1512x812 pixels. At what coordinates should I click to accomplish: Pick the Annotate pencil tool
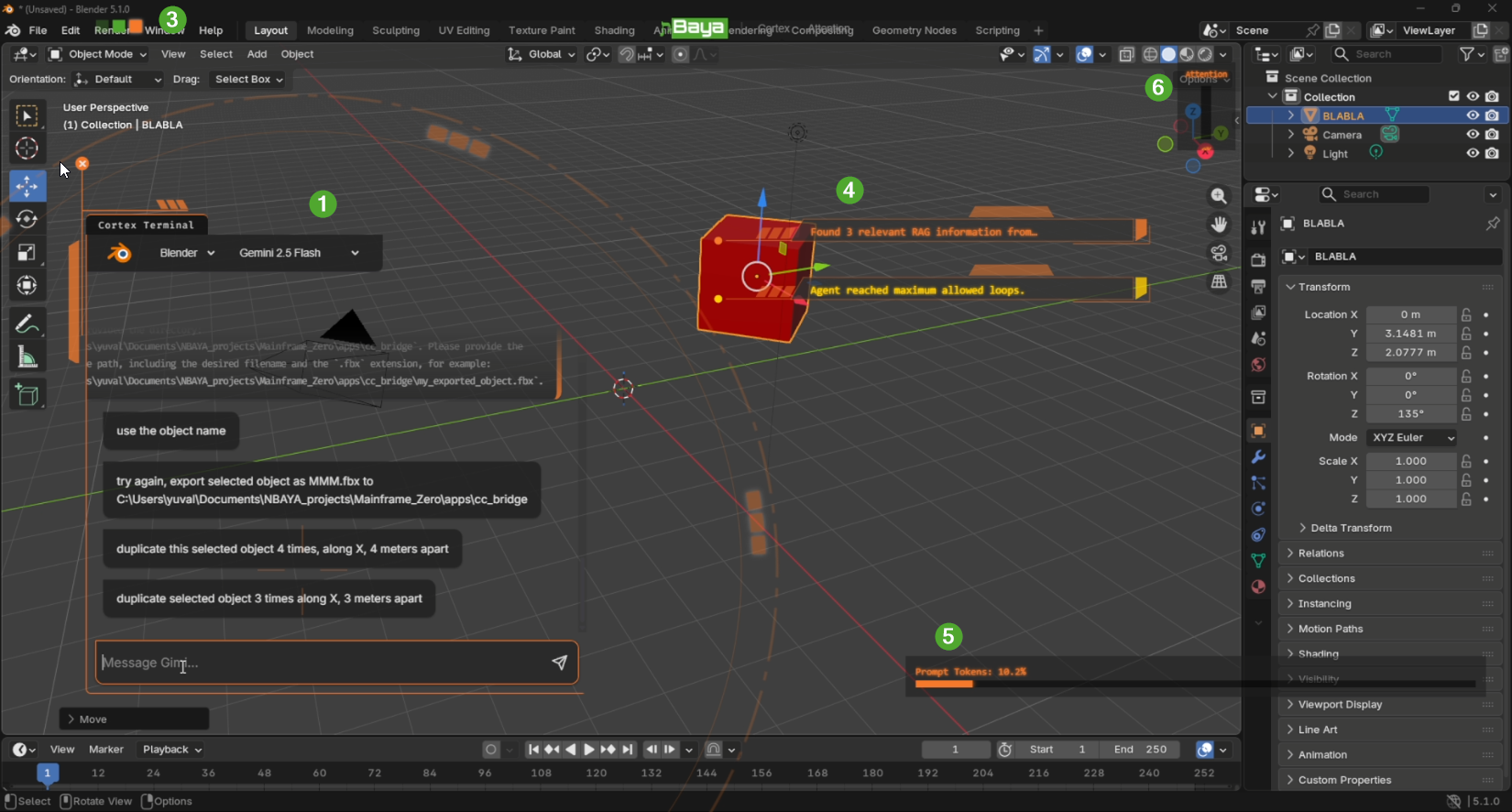[x=27, y=324]
